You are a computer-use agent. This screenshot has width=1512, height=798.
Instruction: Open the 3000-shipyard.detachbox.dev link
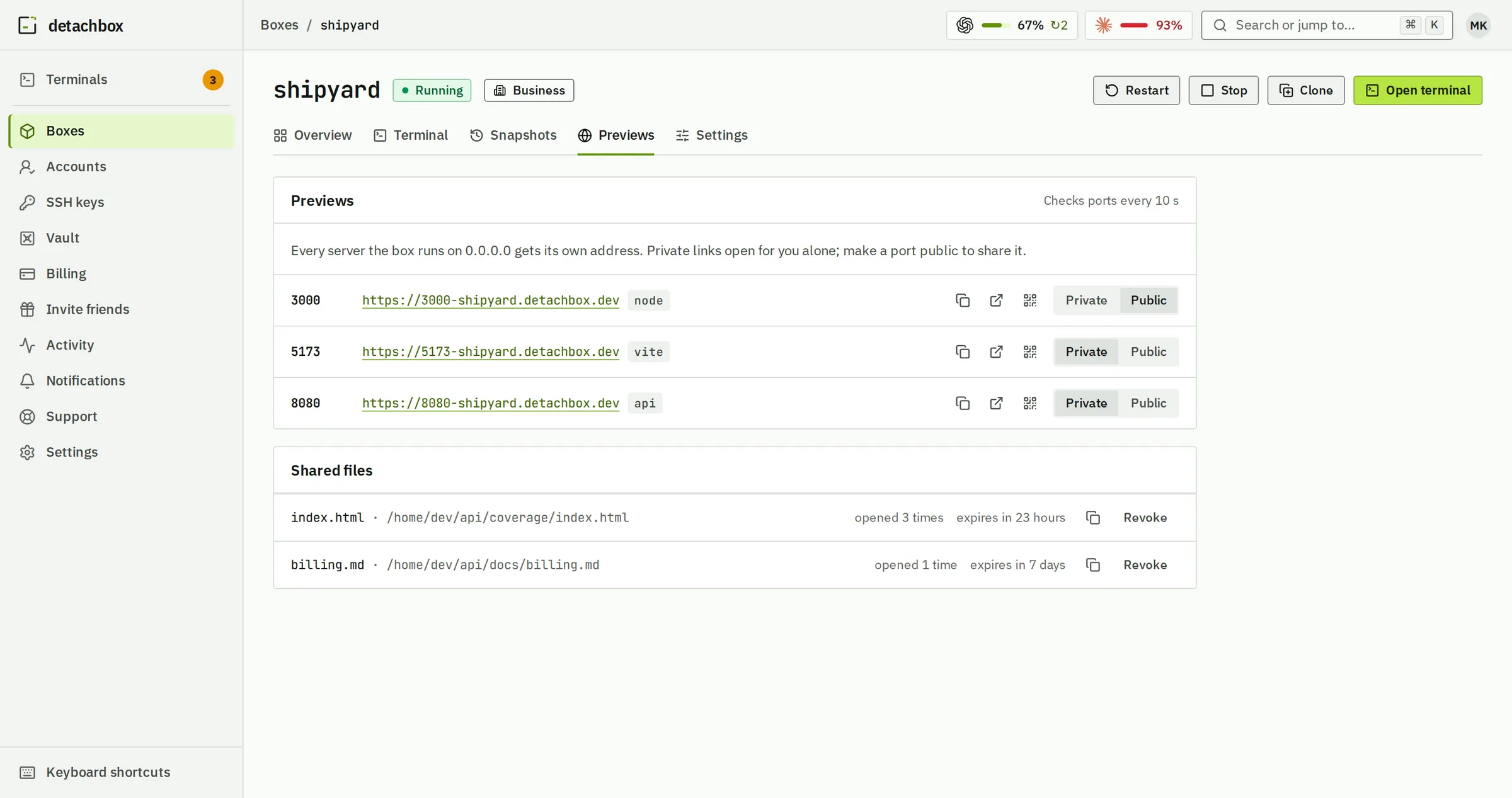(x=491, y=300)
